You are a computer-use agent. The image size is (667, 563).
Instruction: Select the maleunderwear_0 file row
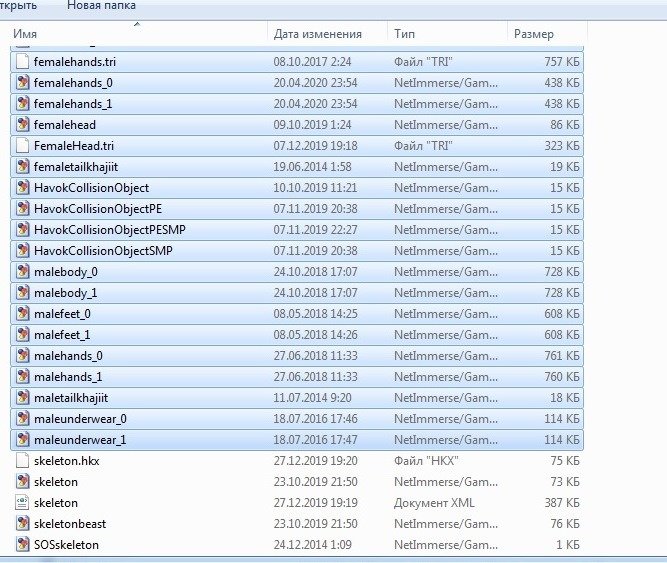click(300, 419)
